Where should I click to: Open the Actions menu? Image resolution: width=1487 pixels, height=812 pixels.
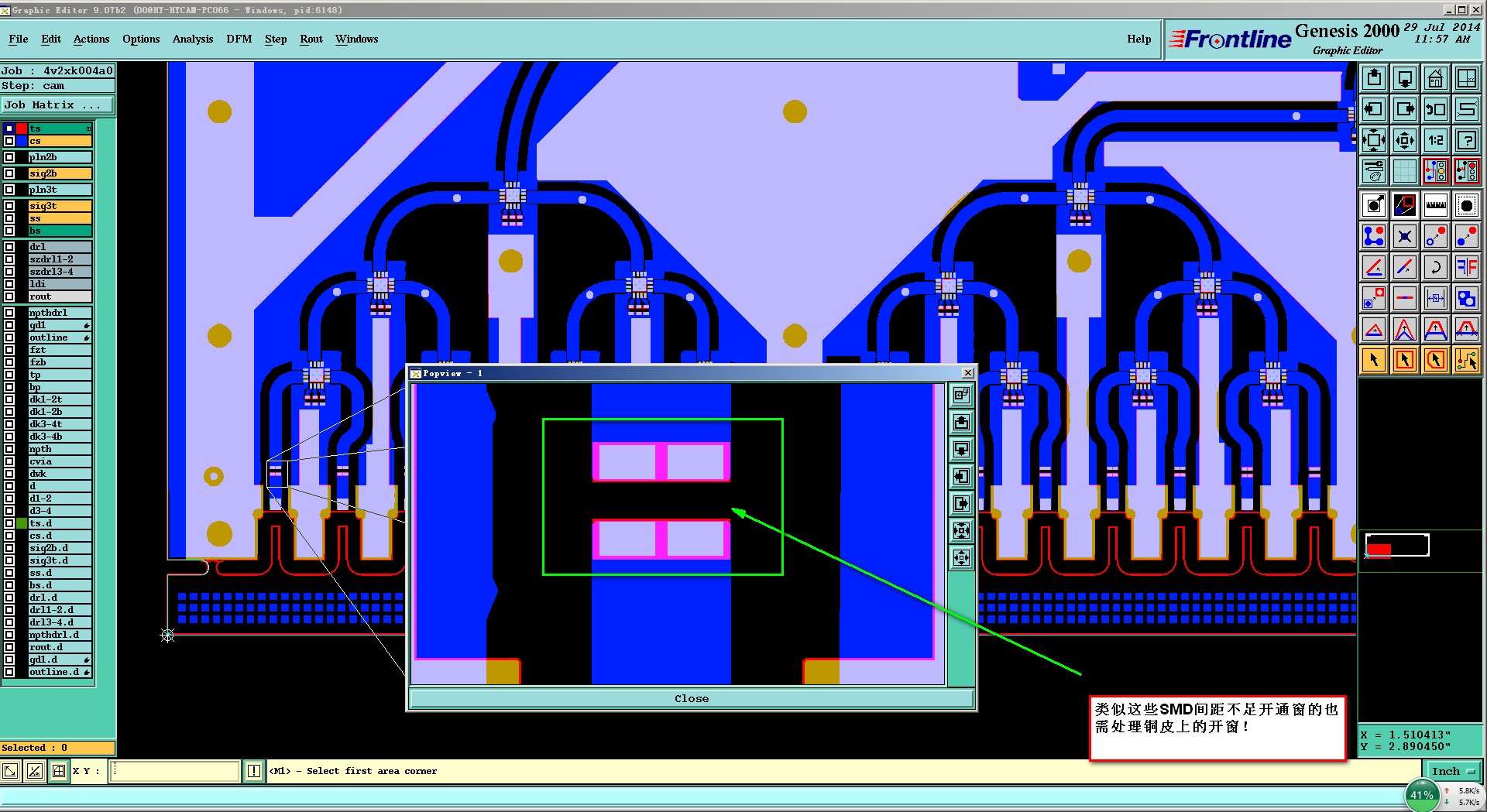pos(91,39)
